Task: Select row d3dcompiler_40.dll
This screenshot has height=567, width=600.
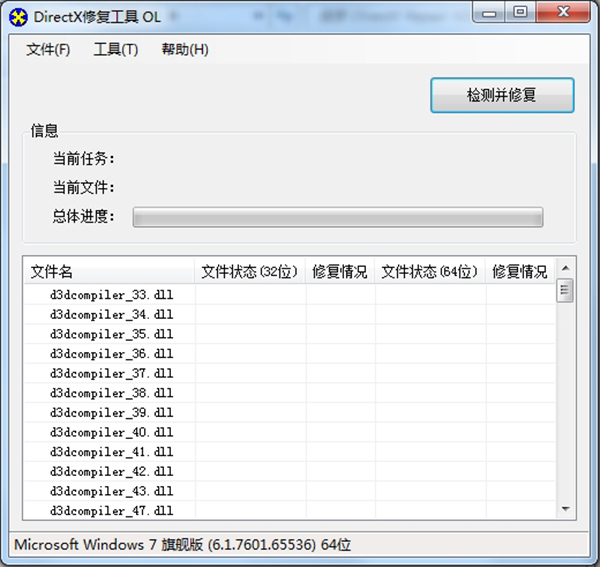Action: (290, 432)
